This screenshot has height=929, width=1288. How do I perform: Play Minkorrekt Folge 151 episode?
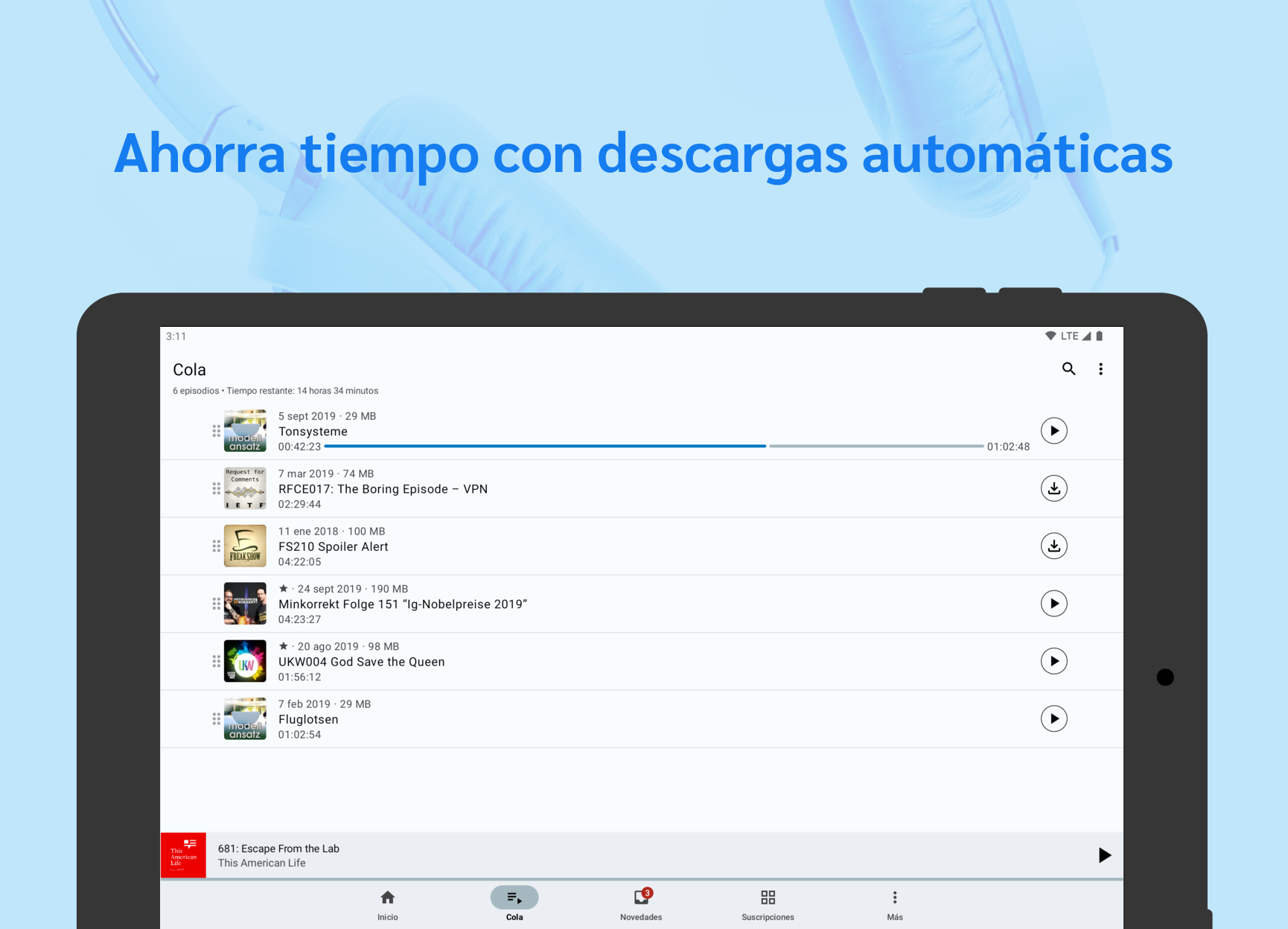pyautogui.click(x=1053, y=603)
